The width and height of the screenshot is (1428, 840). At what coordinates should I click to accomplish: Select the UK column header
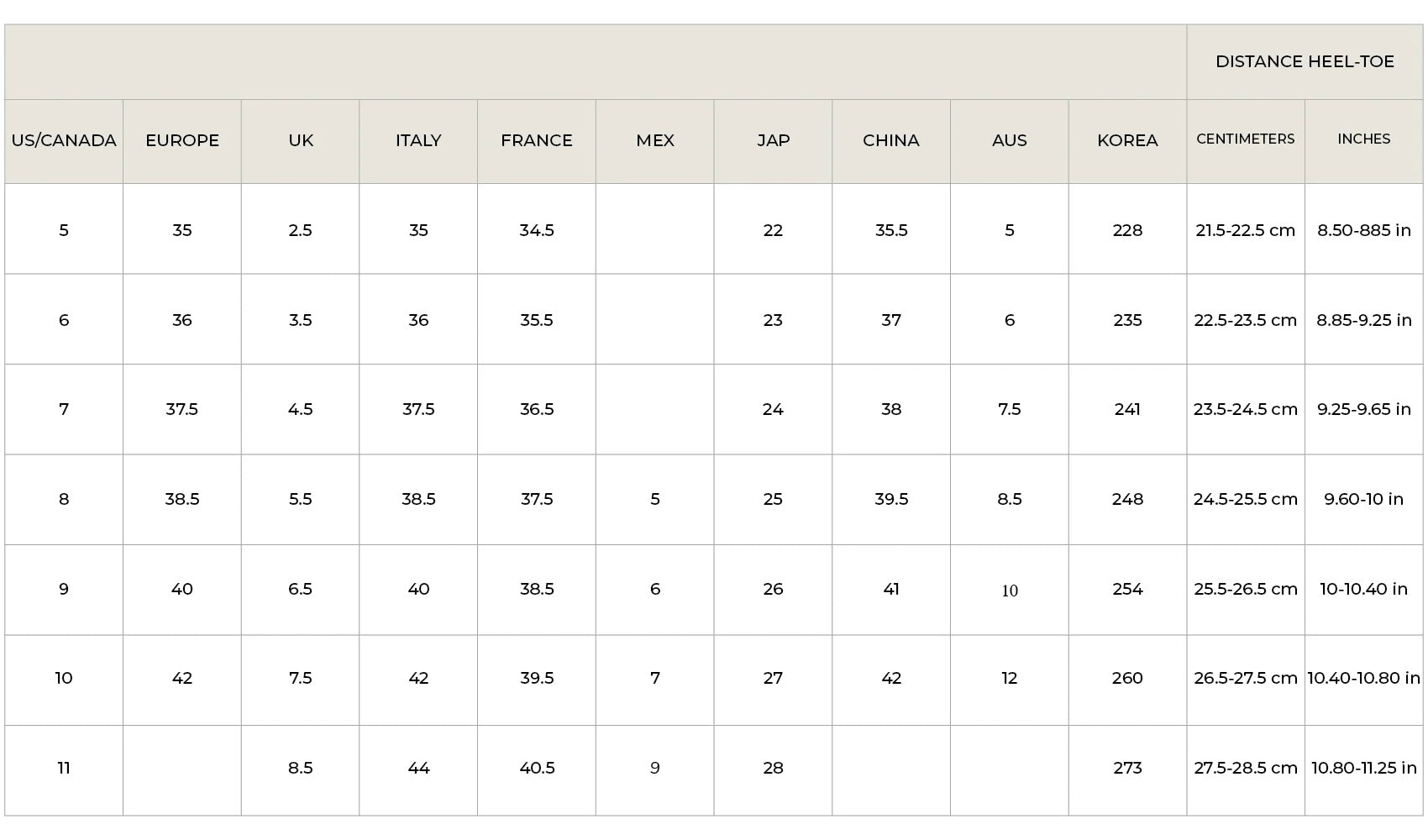tap(301, 140)
